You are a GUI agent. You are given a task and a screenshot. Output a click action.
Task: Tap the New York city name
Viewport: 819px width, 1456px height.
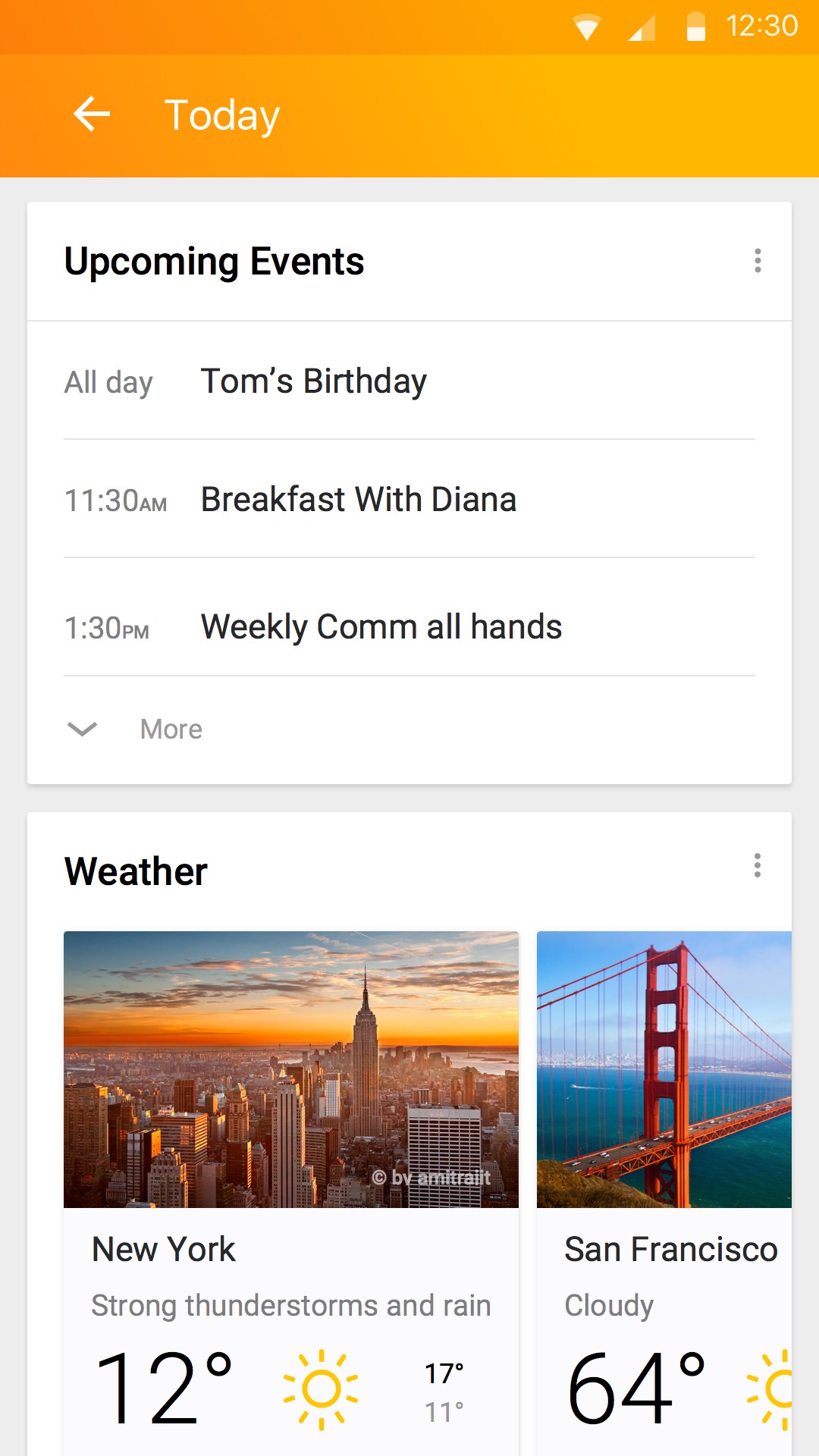point(164,1249)
